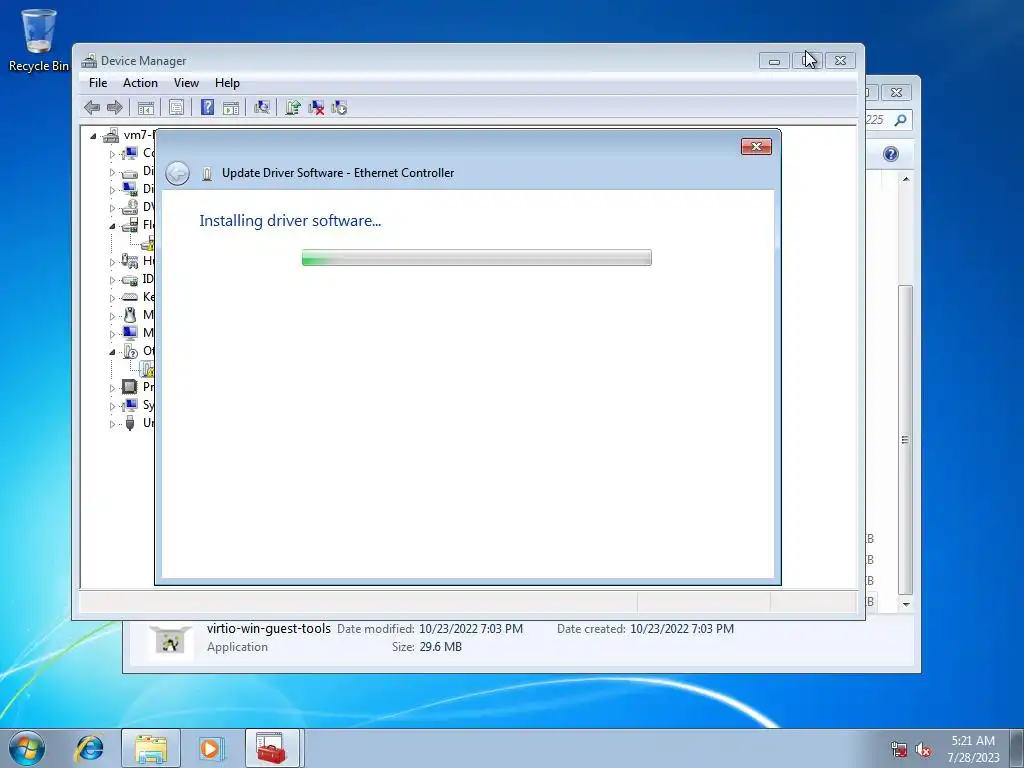The height and width of the screenshot is (768, 1024).
Task: Expand the Keyboards node arrow
Action: coord(112,298)
